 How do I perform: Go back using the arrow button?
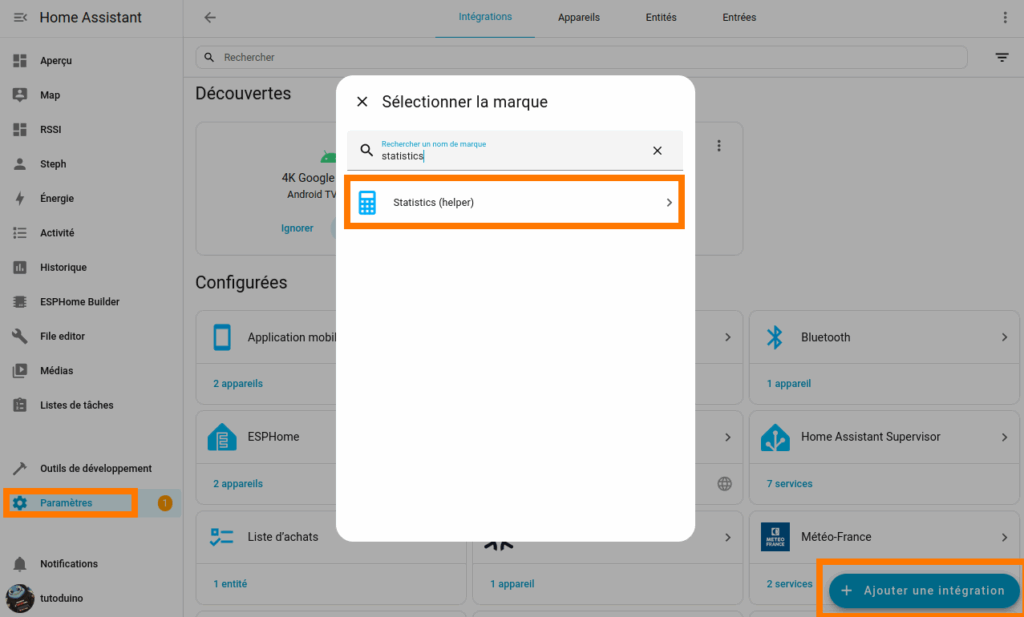tap(209, 17)
